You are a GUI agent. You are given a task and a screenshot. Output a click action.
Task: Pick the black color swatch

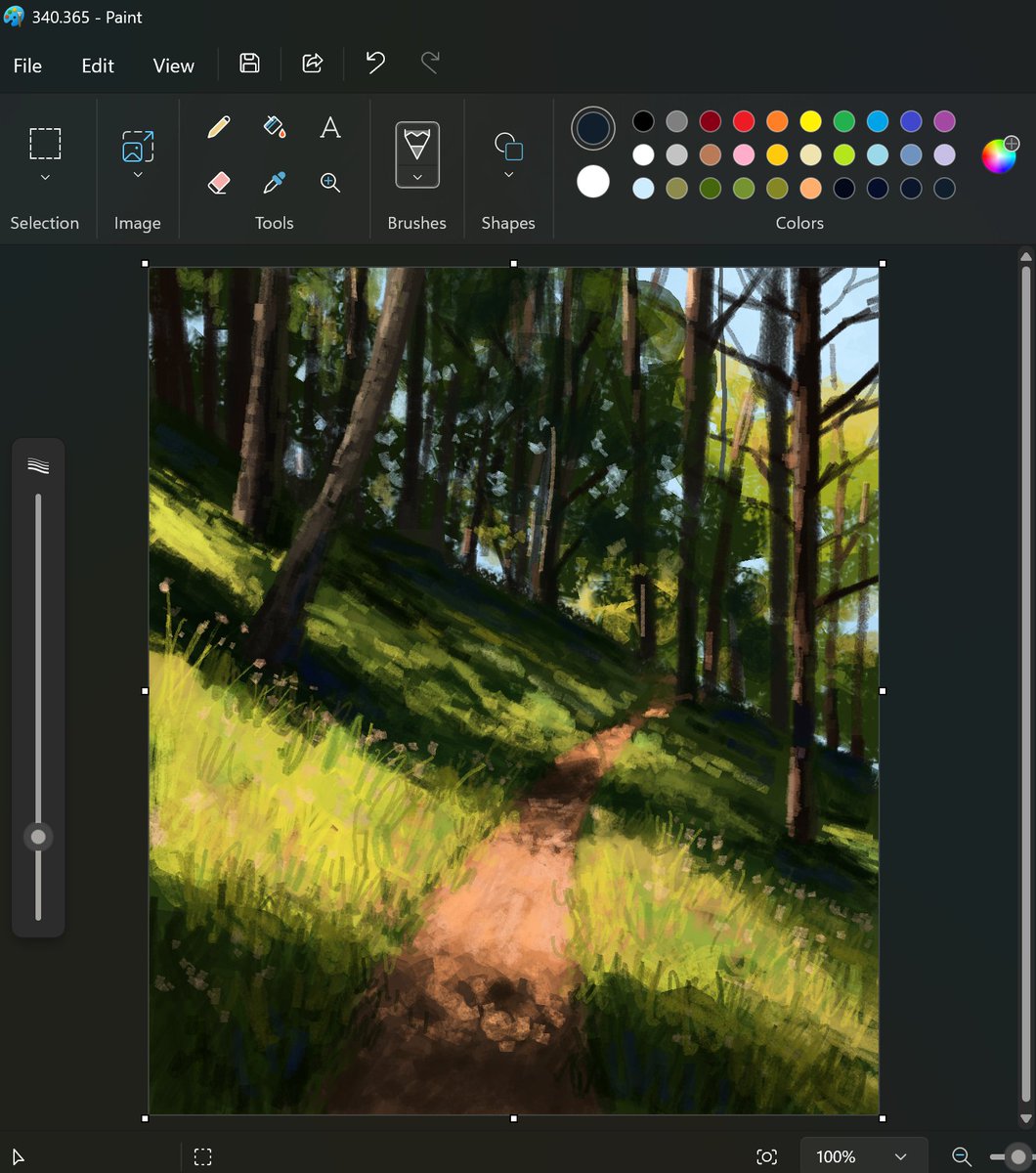pos(643,121)
